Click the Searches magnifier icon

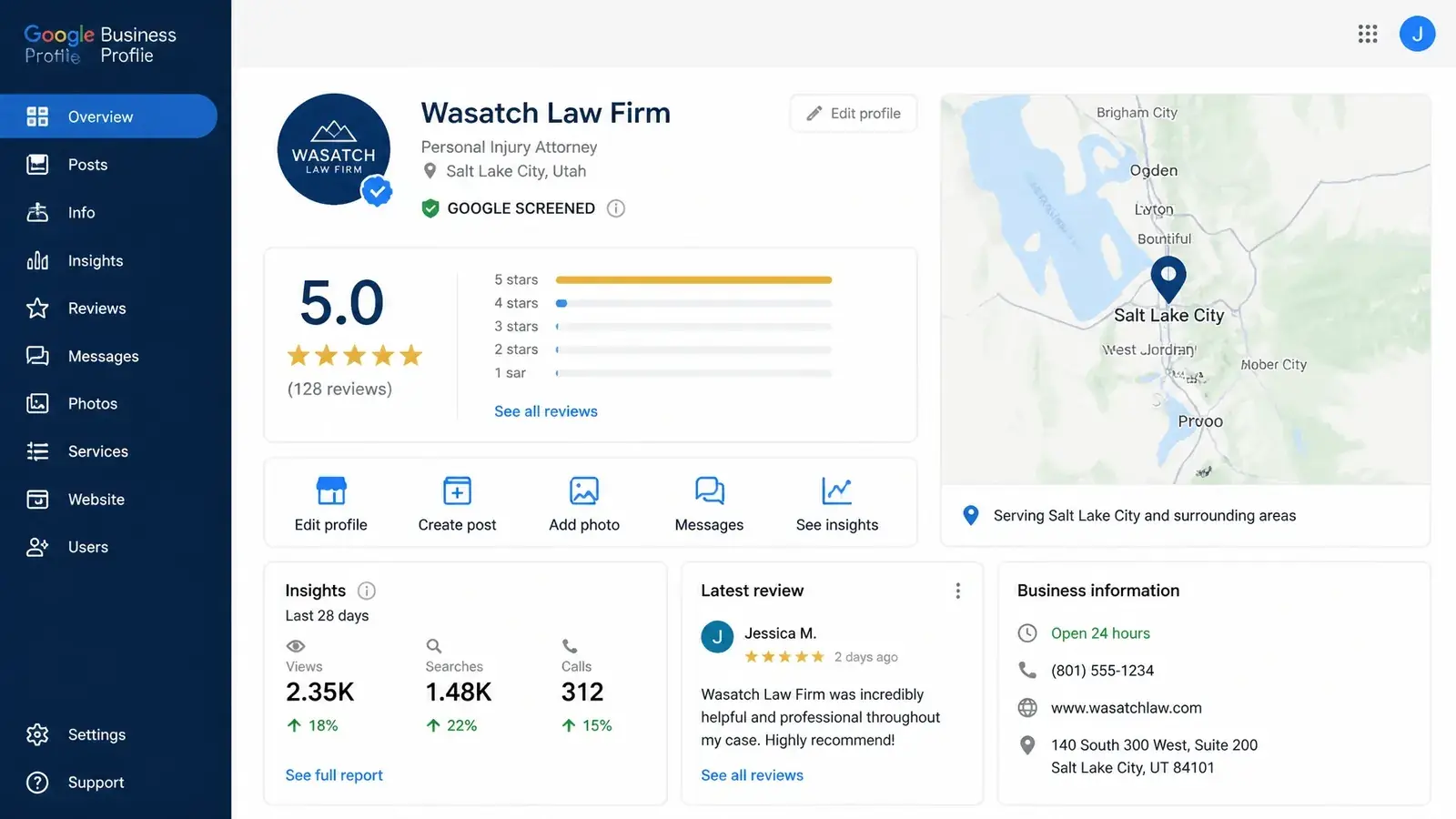click(434, 646)
